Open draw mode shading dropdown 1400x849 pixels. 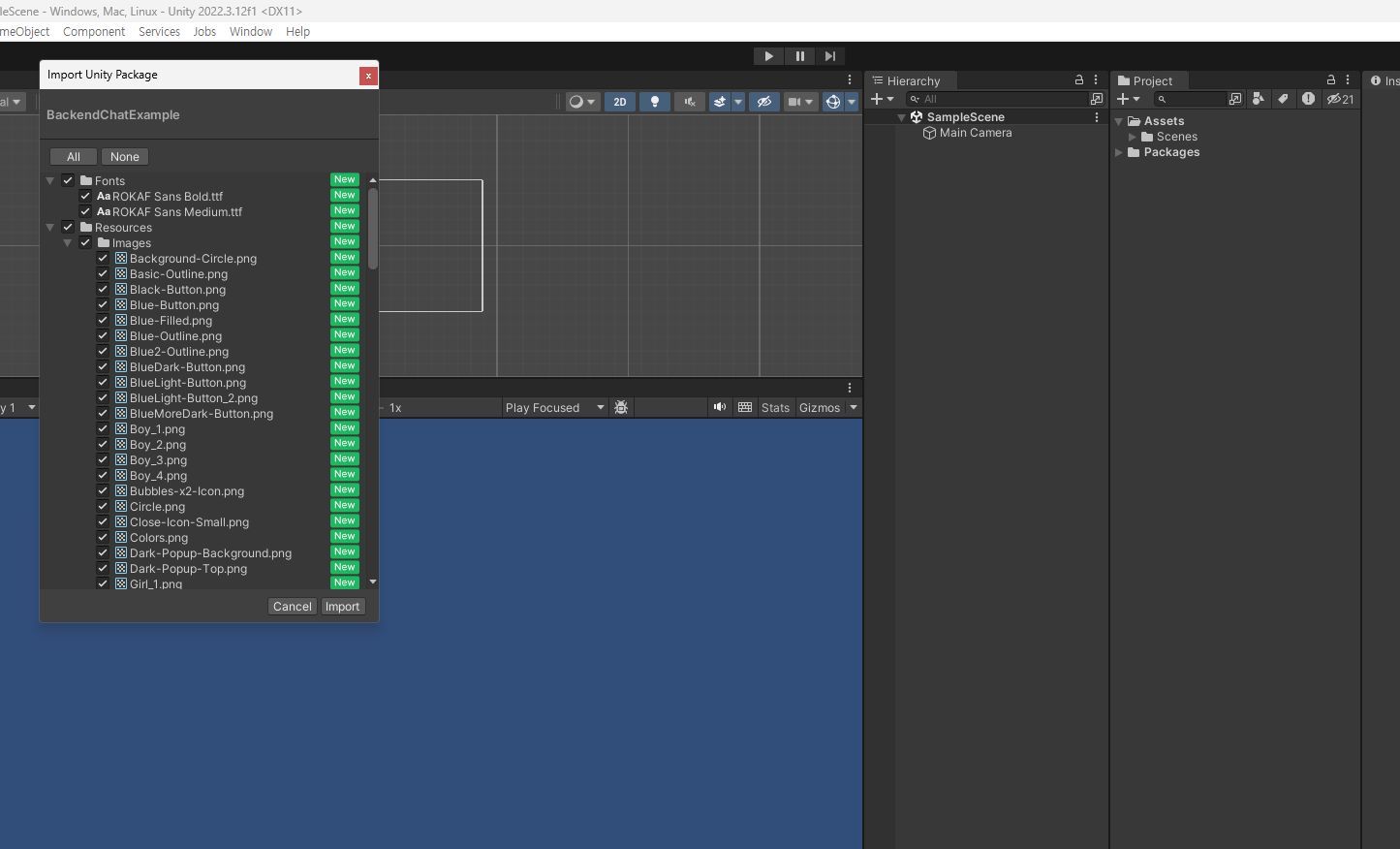582,102
